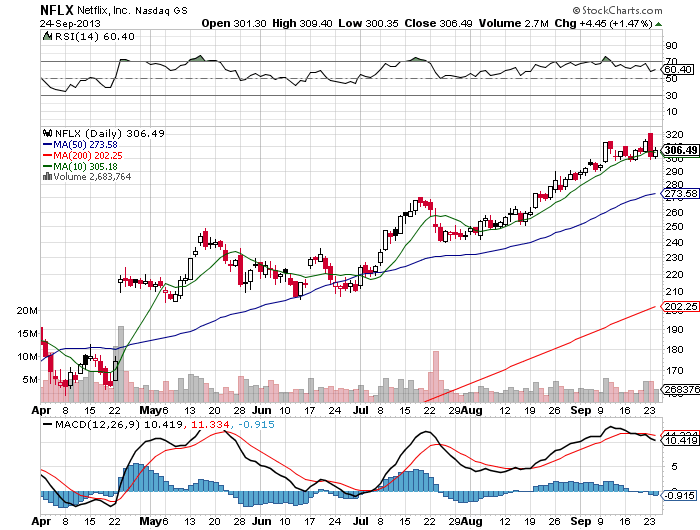Click the 'High 309.40' value
The height and width of the screenshot is (530, 700).
pos(302,23)
